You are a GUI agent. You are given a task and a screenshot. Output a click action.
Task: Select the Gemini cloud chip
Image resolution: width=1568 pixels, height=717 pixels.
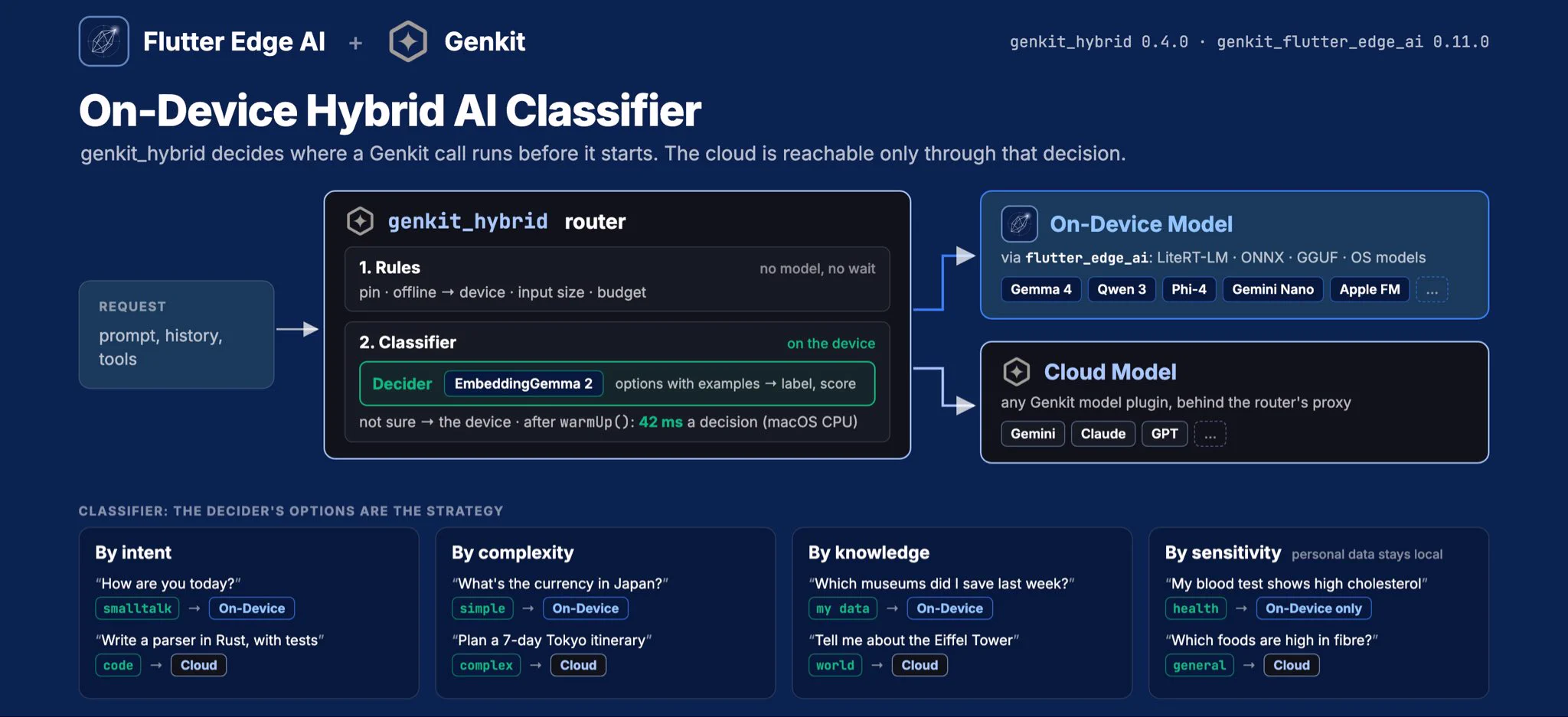[1033, 434]
